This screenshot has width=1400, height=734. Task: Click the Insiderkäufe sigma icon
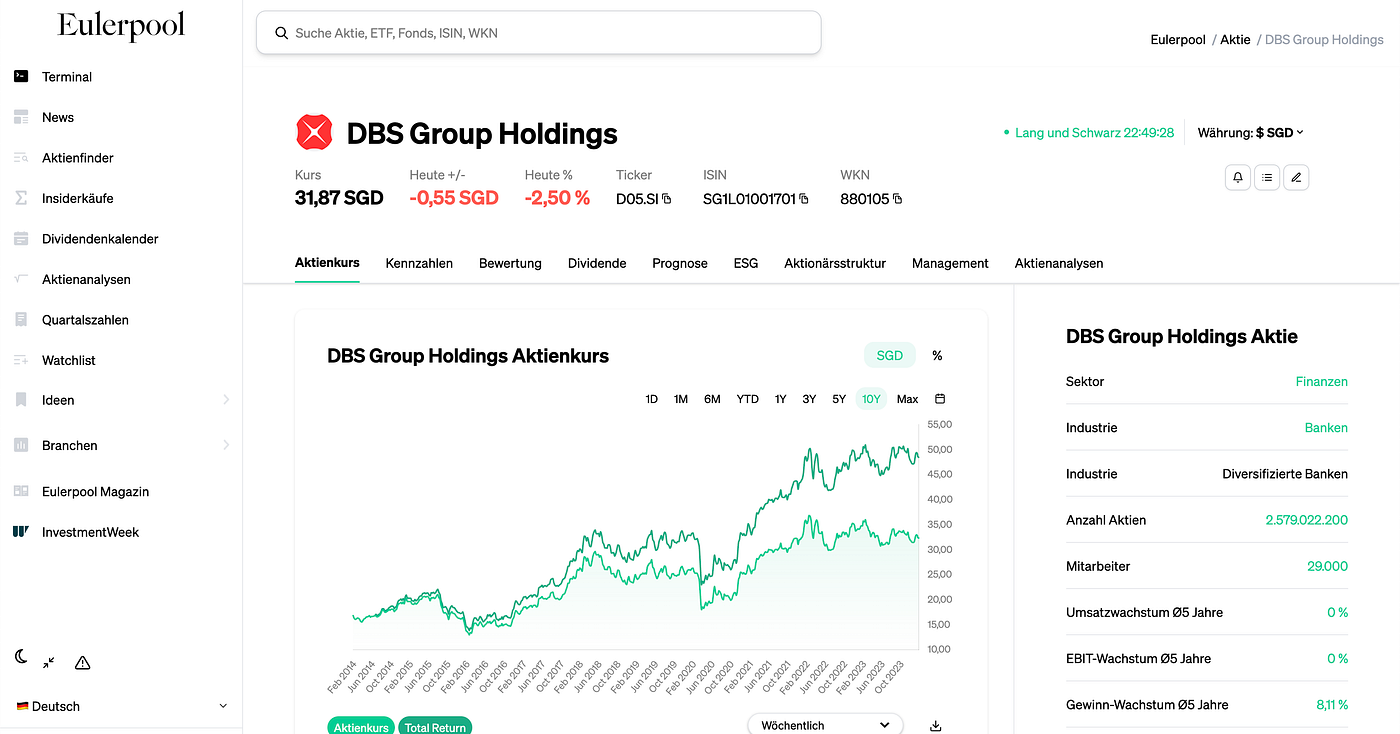coord(21,198)
